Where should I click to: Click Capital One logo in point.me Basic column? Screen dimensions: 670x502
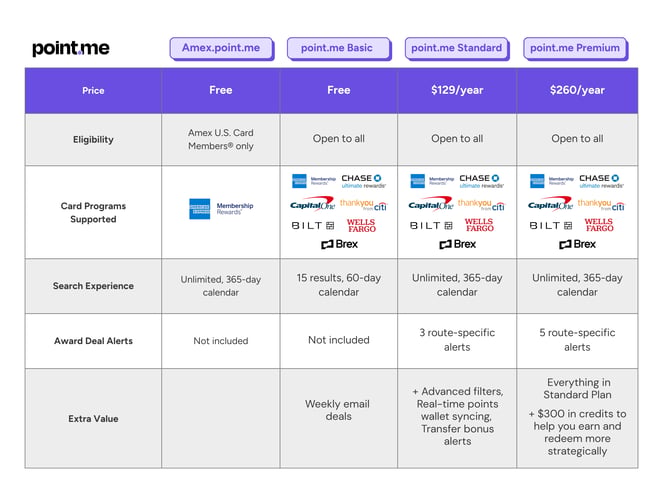(x=312, y=204)
